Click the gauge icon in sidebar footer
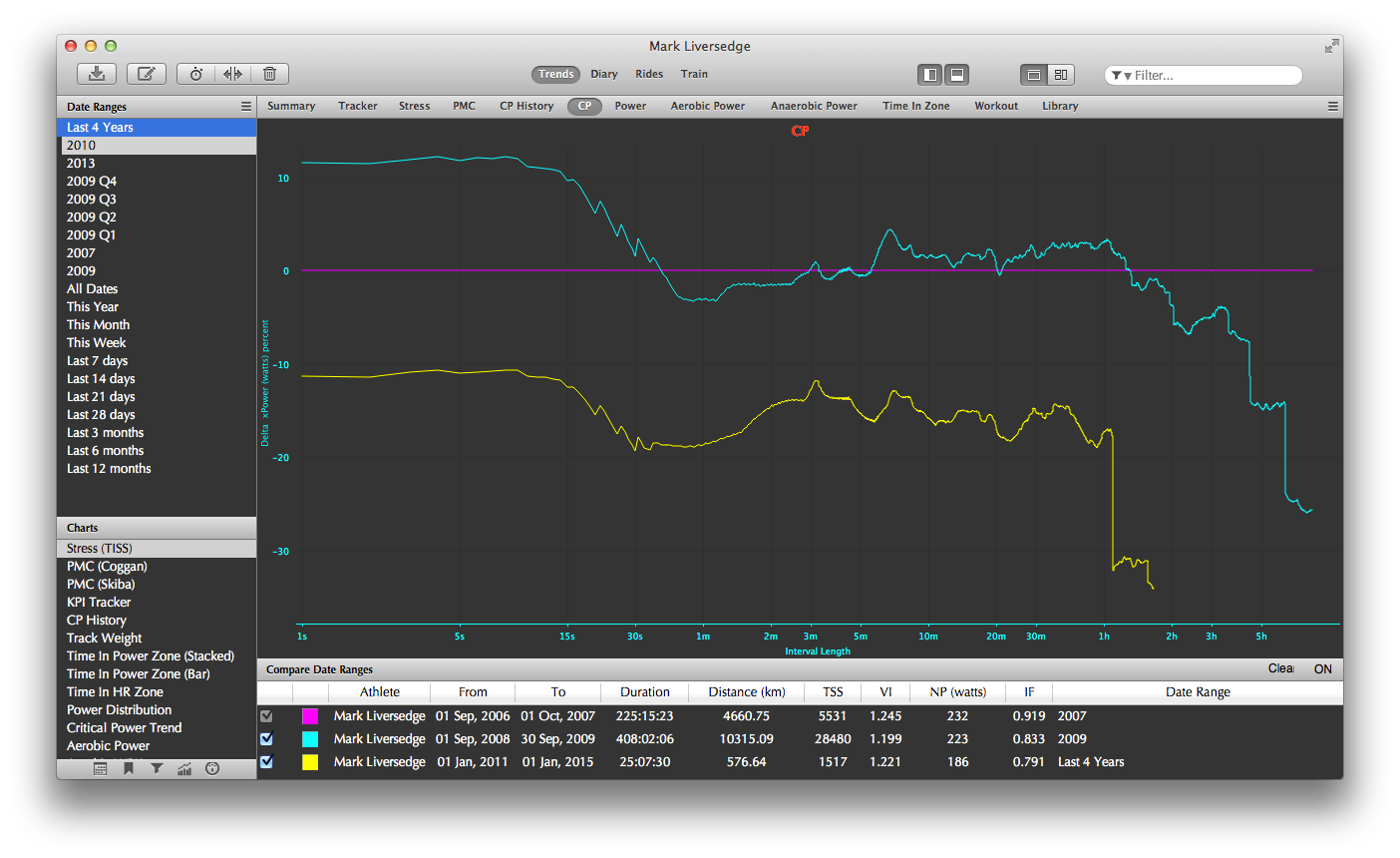This screenshot has height=858, width=1400. pyautogui.click(x=212, y=768)
